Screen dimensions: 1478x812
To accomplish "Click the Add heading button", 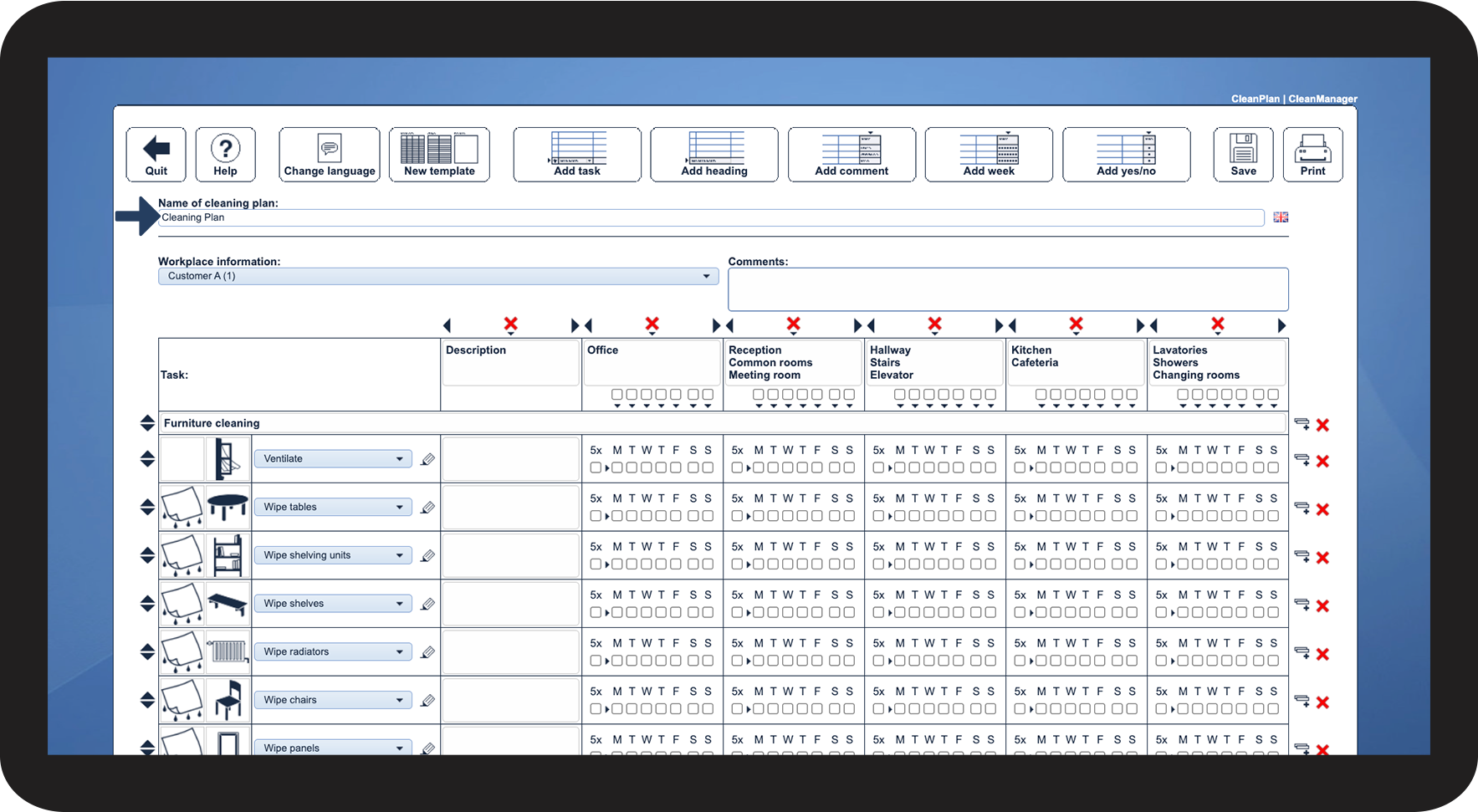I will 714,155.
